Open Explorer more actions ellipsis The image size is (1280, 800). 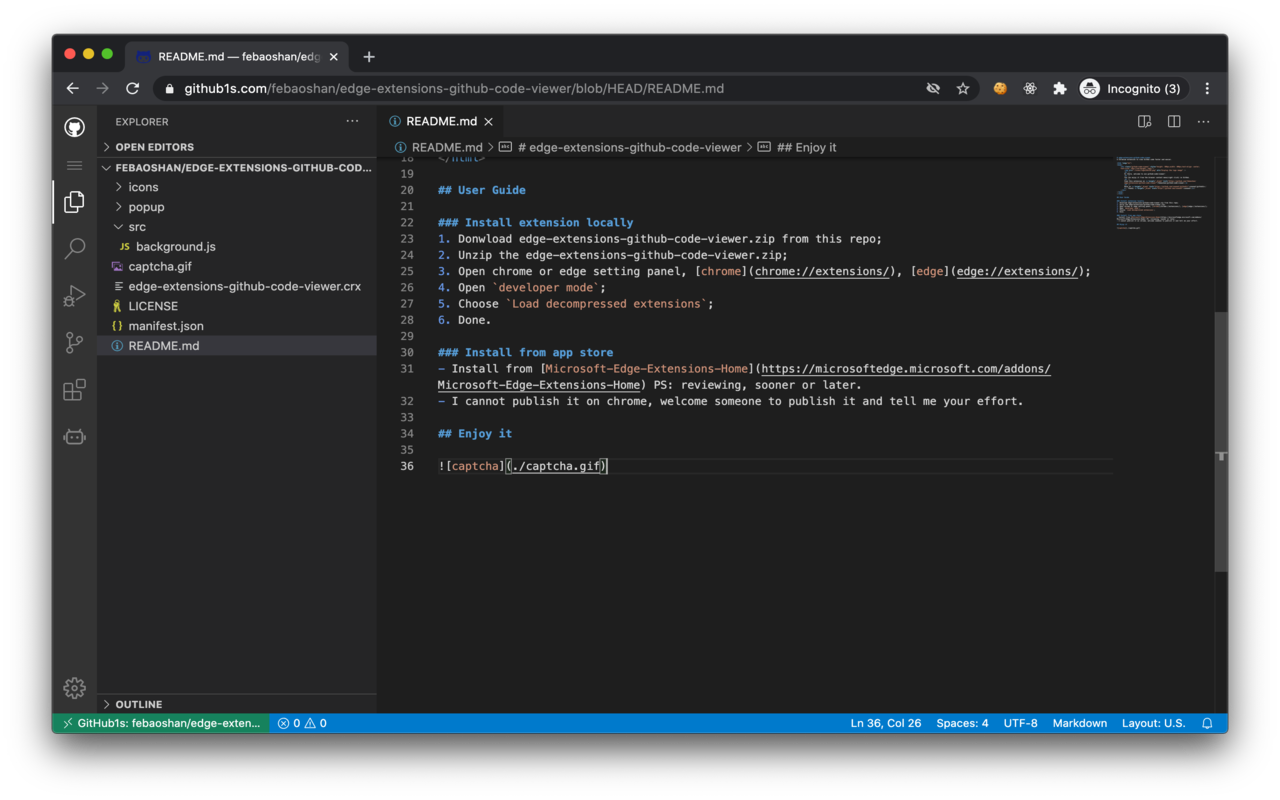(352, 121)
